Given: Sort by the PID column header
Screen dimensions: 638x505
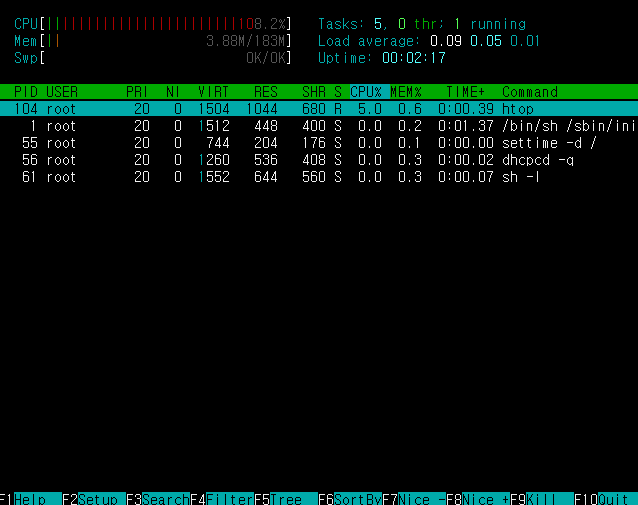Looking at the screenshot, I should pyautogui.click(x=26, y=92).
